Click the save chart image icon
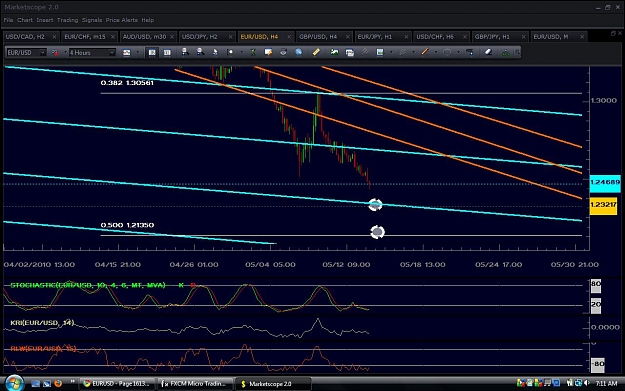Viewport: 625px width, 391px height. pyautogui.click(x=334, y=52)
